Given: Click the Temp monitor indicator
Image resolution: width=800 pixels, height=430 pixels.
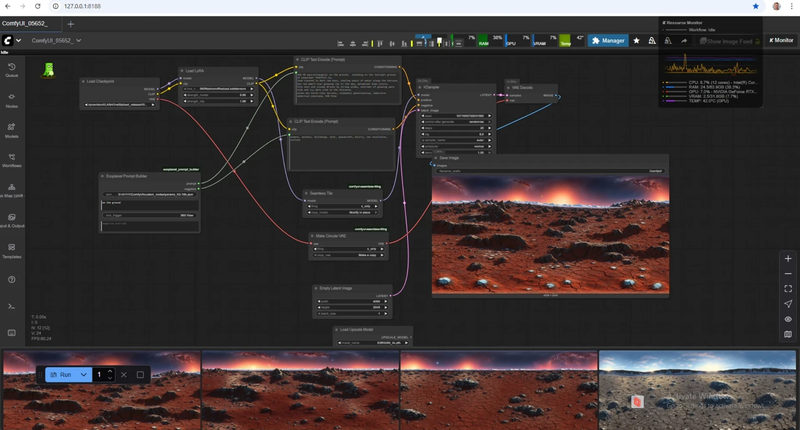Looking at the screenshot, I should pyautogui.click(x=572, y=40).
